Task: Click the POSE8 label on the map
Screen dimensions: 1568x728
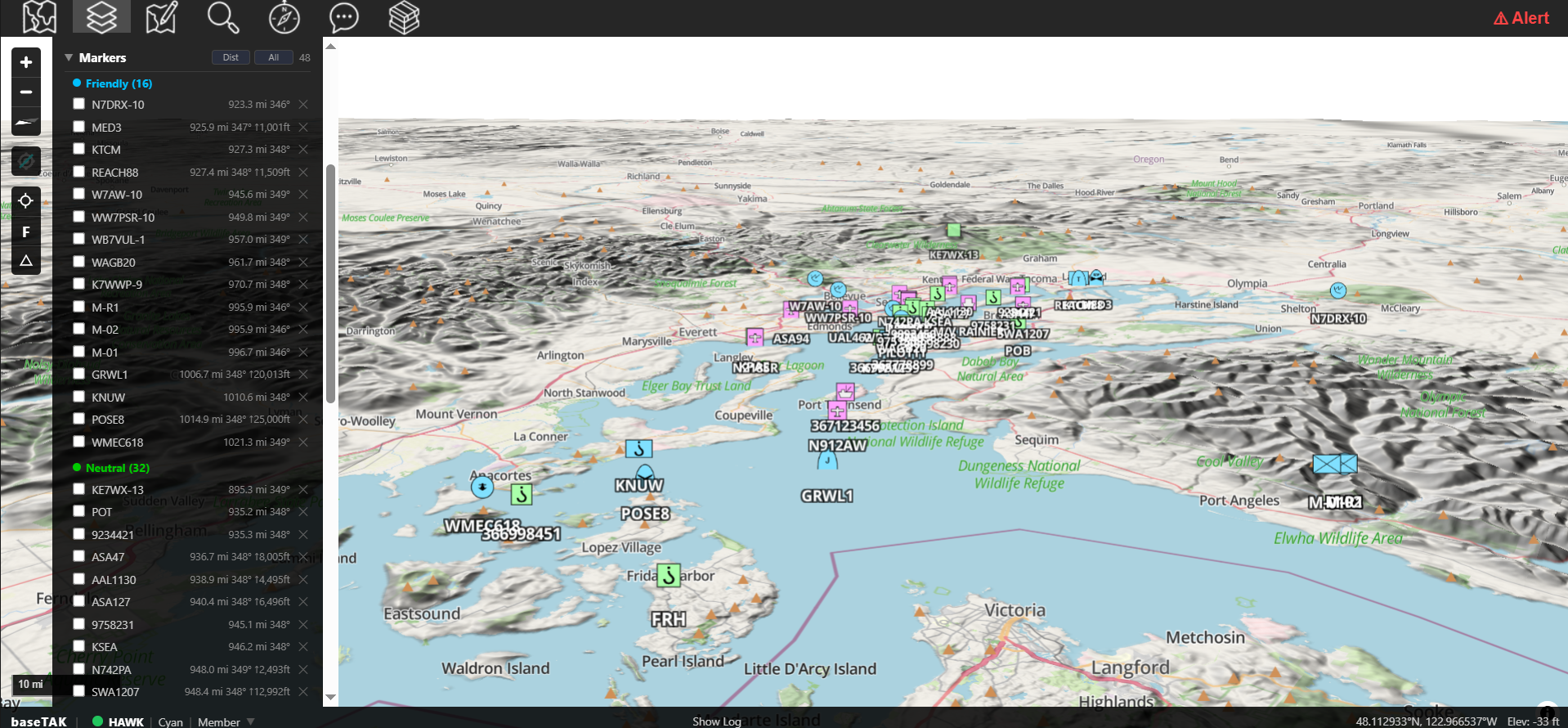Action: pyautogui.click(x=645, y=514)
